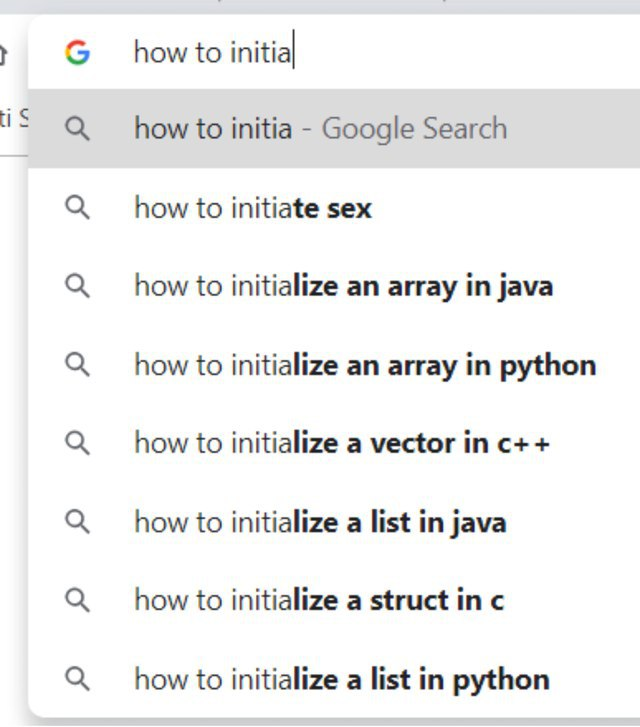
Task: Click magnifier icon next to 'array in java'
Action: pos(77,286)
